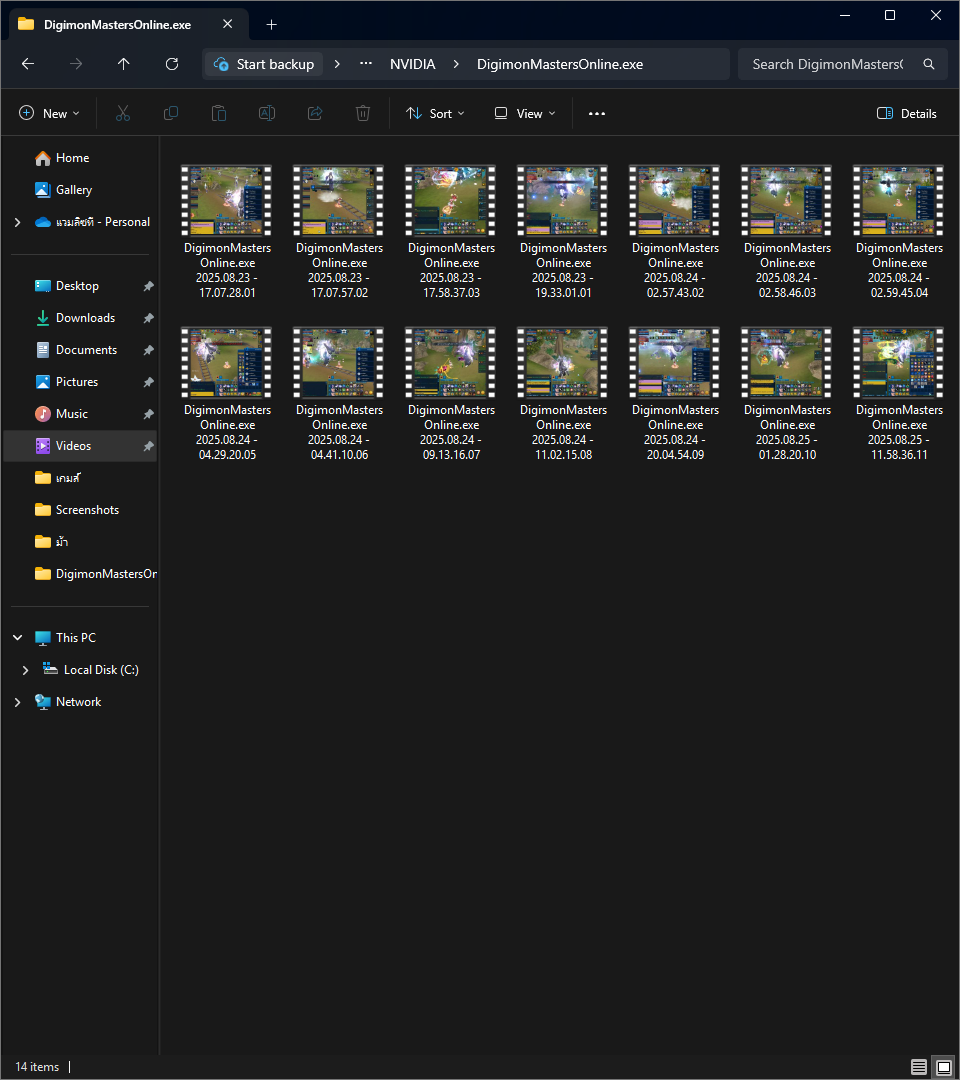Screen dimensions: 960x1080
Task: Open the DigimonMastersOnline sidebar folder
Action: (81, 574)
